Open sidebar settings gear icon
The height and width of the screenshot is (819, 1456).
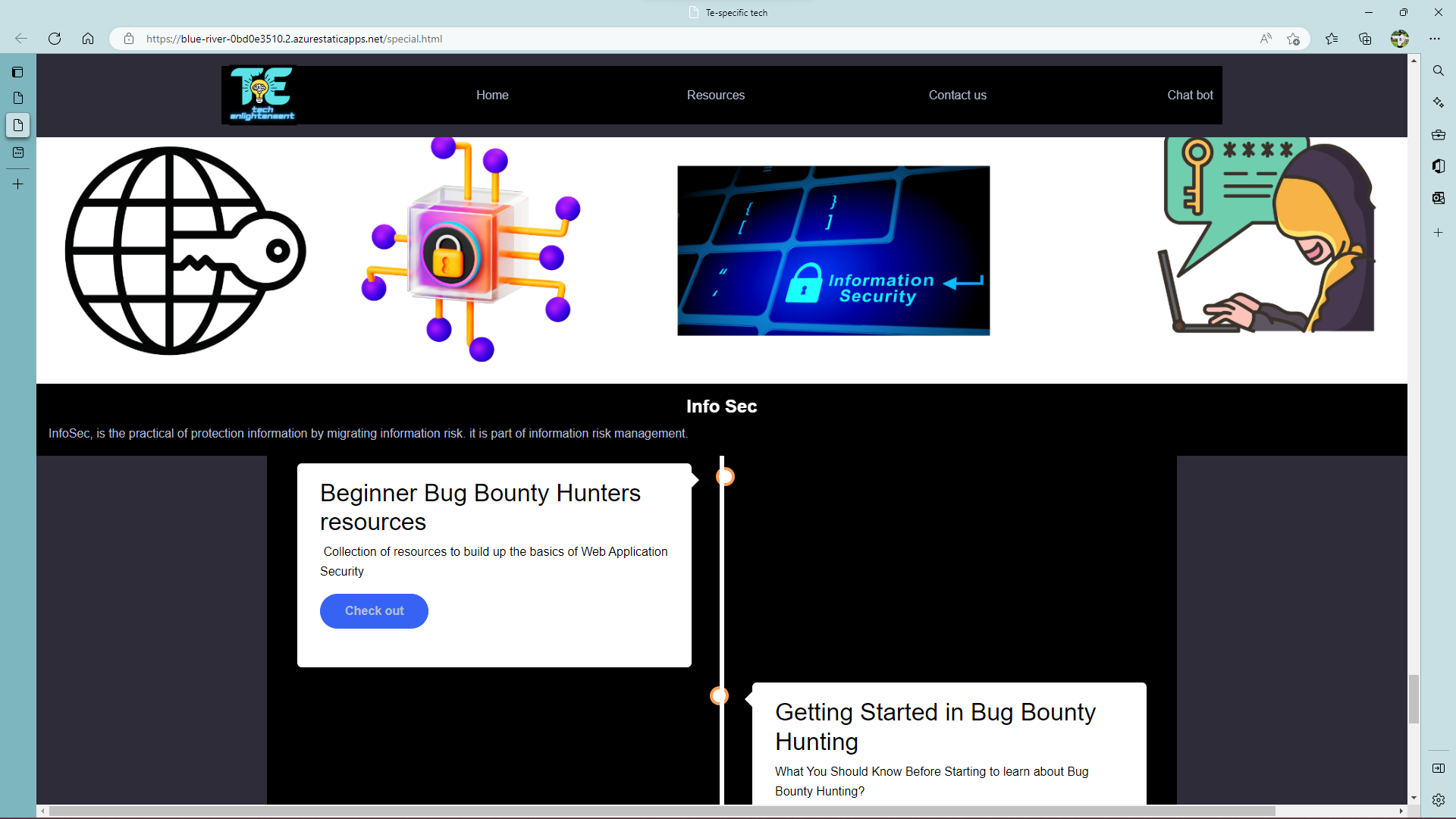point(1438,799)
